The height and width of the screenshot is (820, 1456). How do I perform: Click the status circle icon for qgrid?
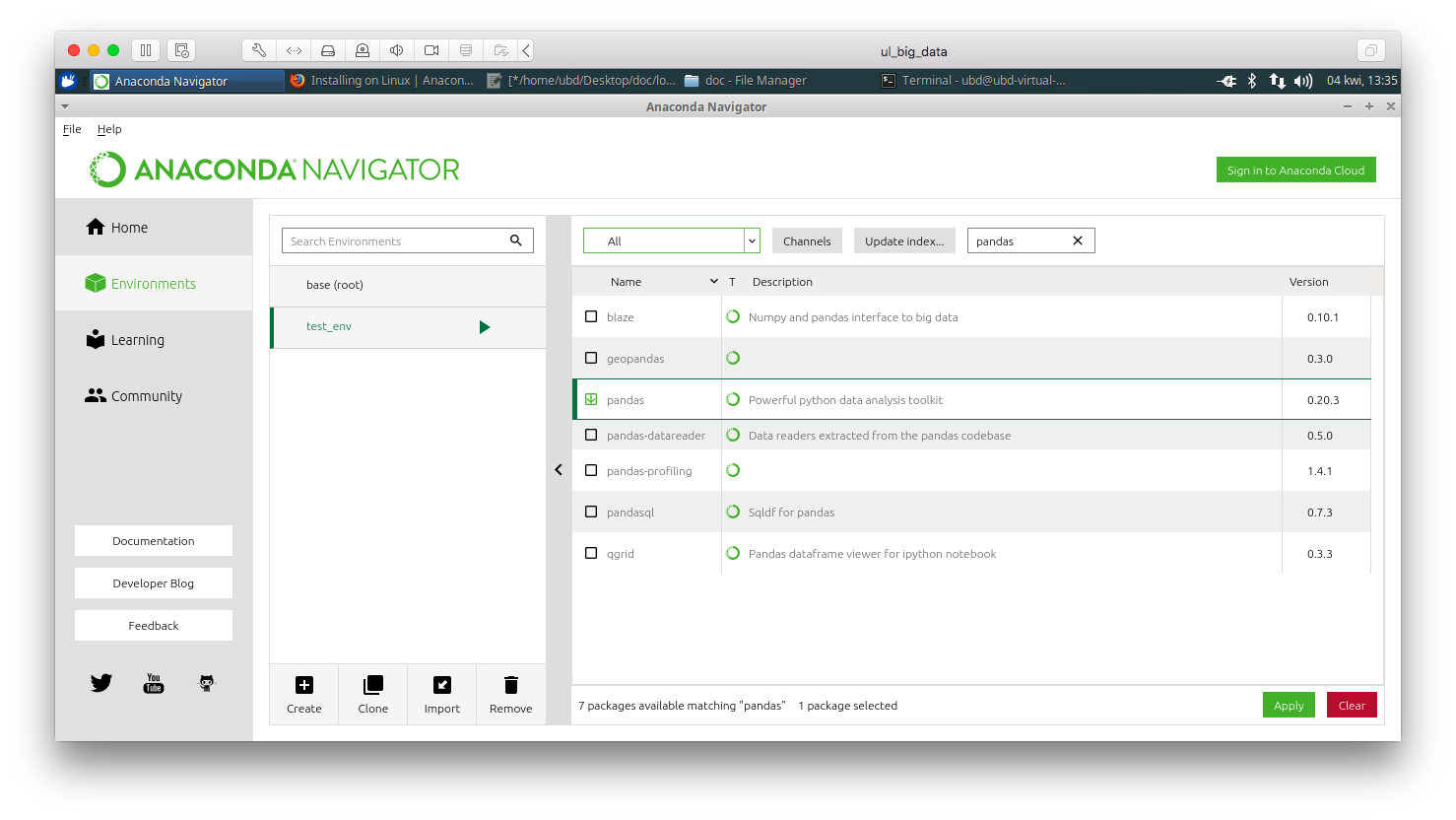tap(733, 553)
